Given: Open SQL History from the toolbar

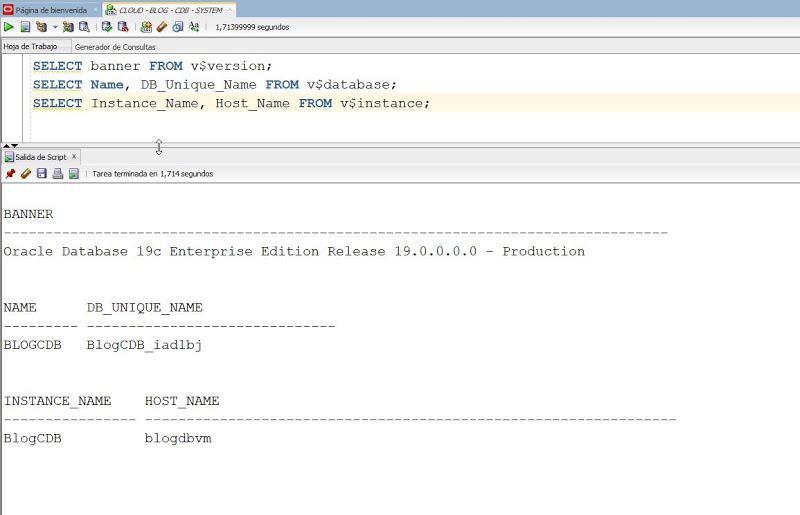Looking at the screenshot, I should click(178, 27).
